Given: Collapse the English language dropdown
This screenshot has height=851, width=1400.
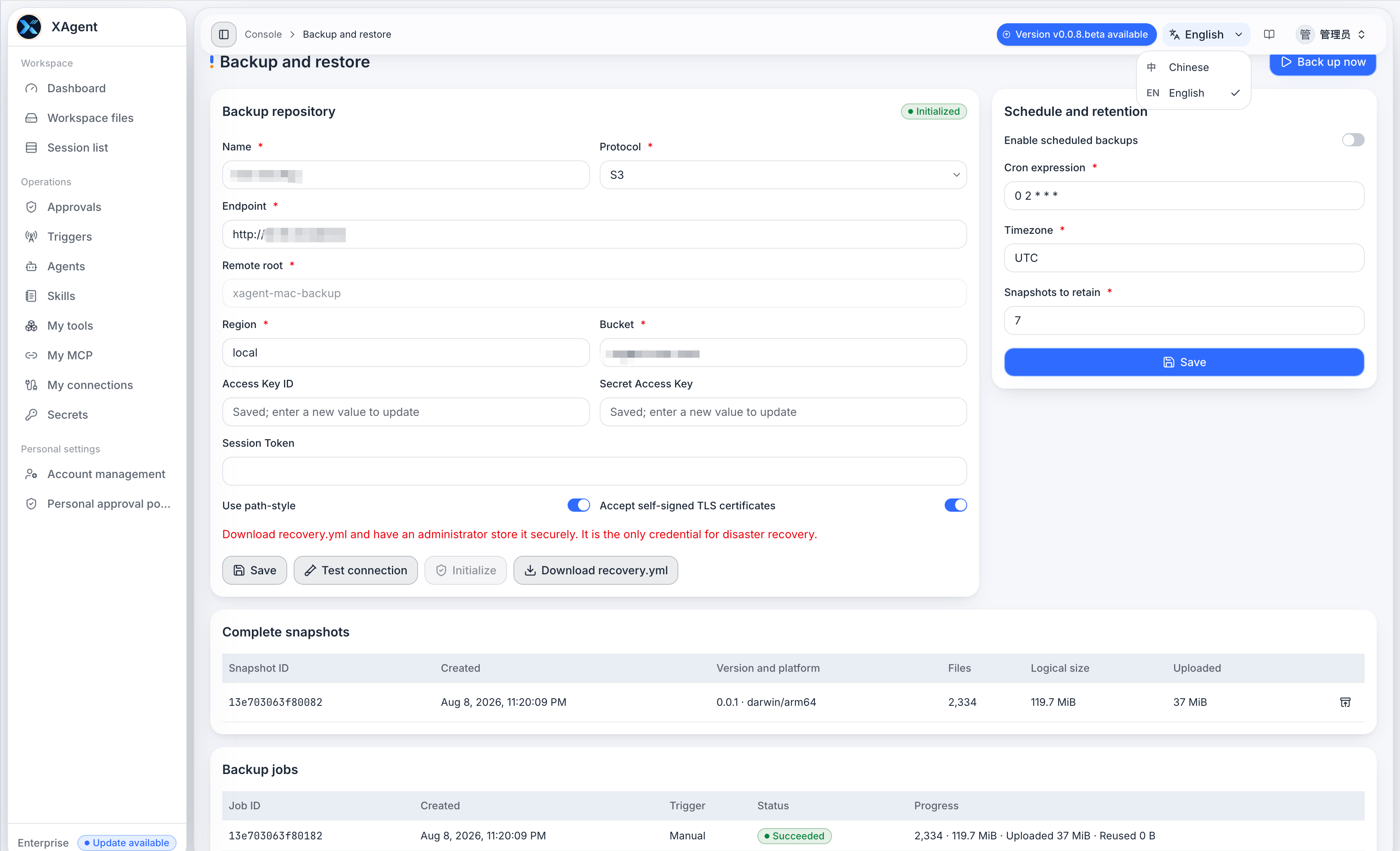Looking at the screenshot, I should pyautogui.click(x=1206, y=34).
